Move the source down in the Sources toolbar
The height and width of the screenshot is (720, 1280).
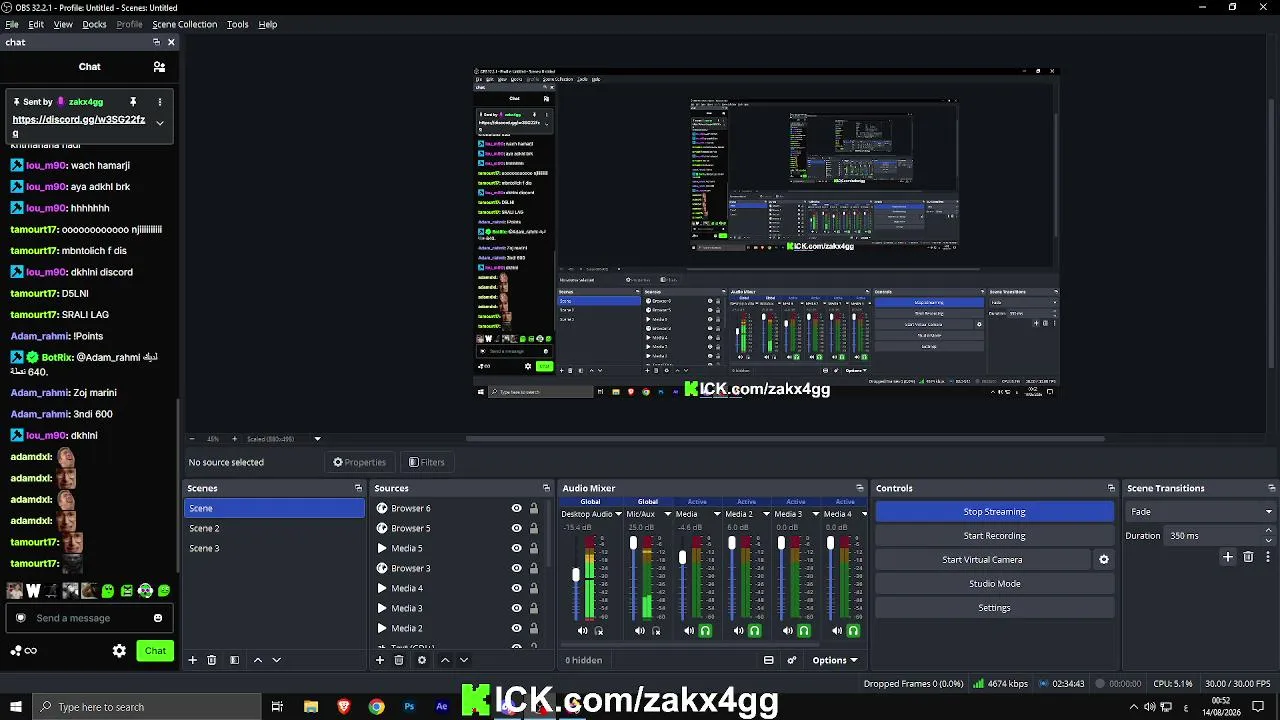point(464,660)
